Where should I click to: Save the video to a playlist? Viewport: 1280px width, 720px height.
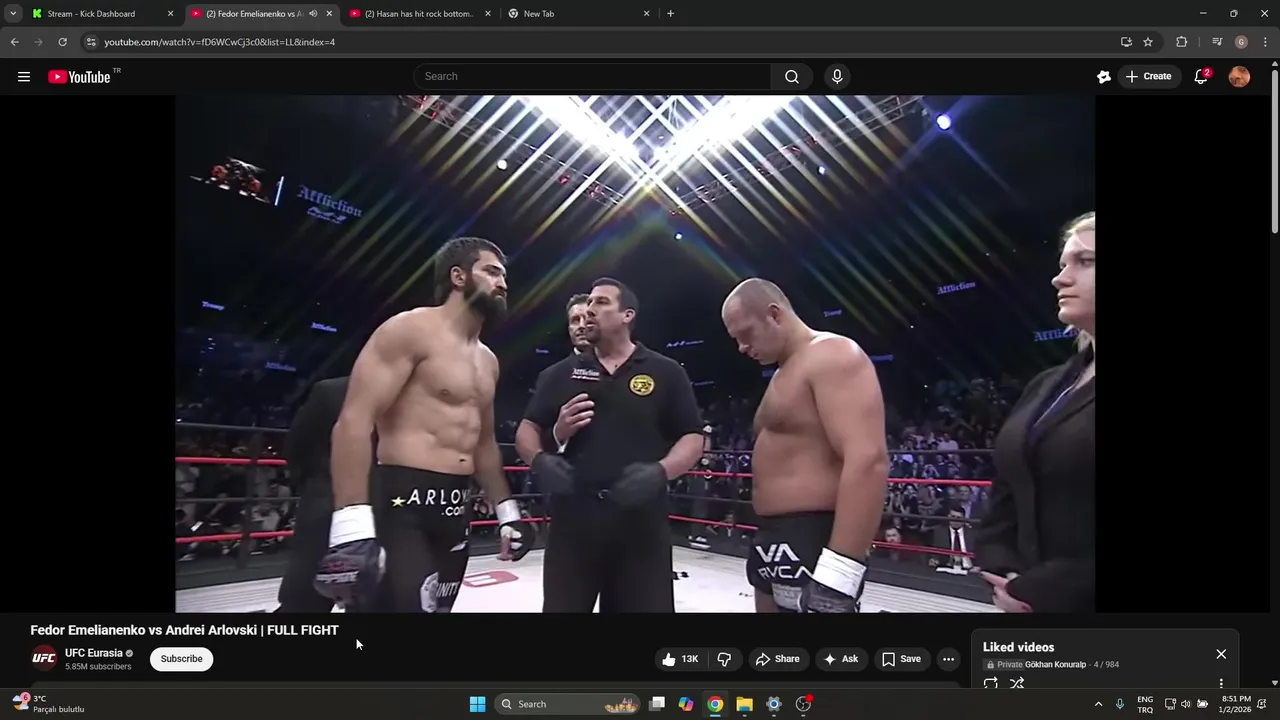point(900,659)
